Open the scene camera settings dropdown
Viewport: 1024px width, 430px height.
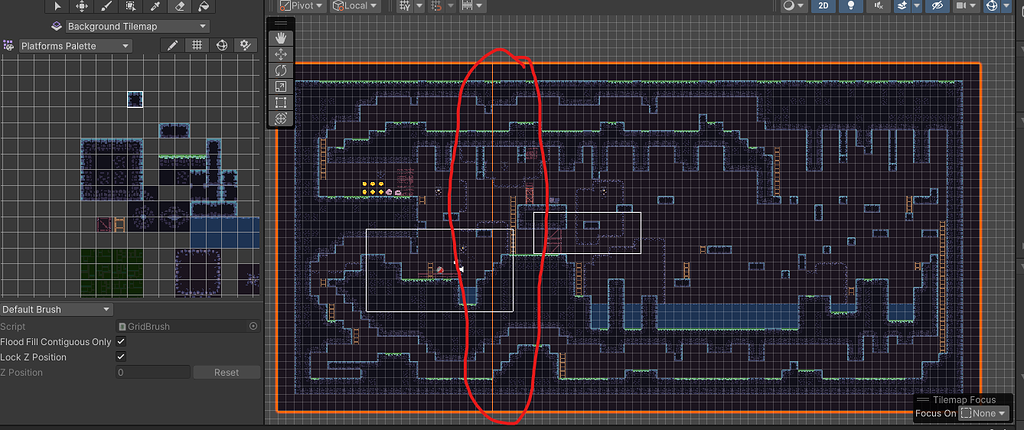coord(967,5)
